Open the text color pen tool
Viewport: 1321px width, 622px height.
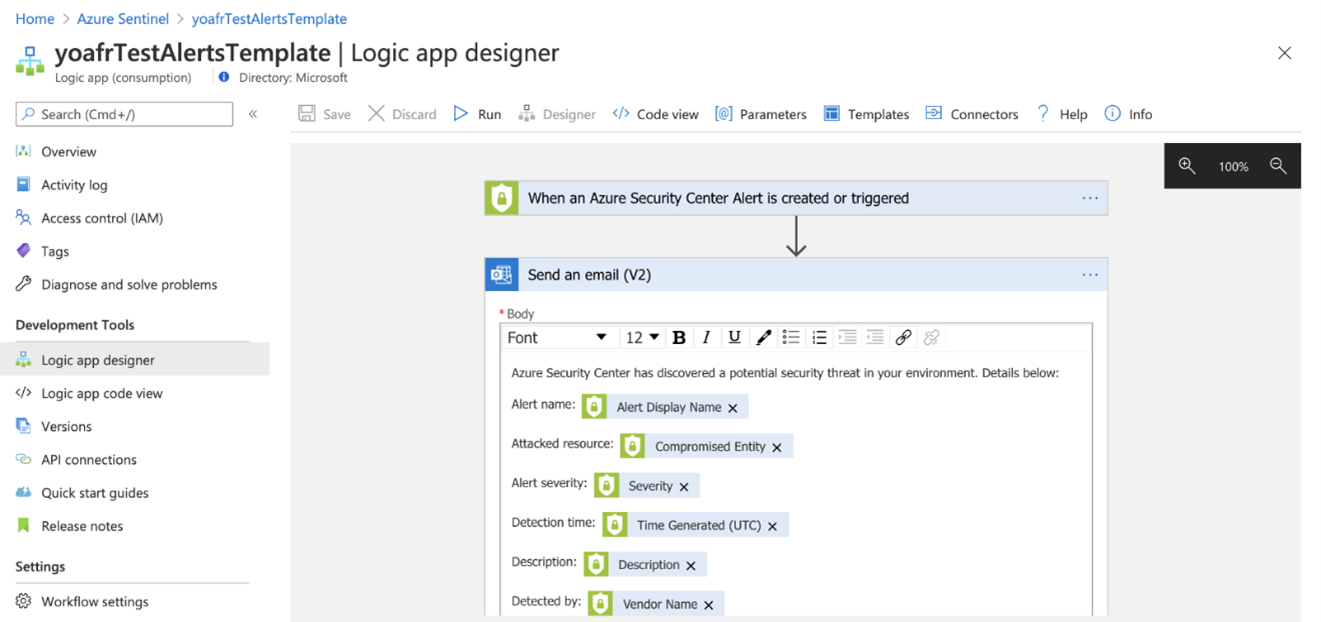(x=763, y=337)
